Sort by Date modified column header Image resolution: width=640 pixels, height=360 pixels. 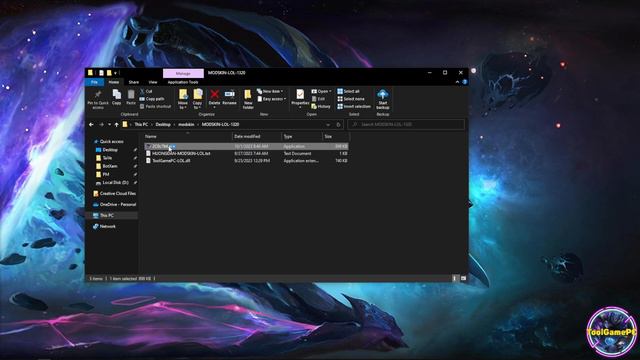click(256, 136)
